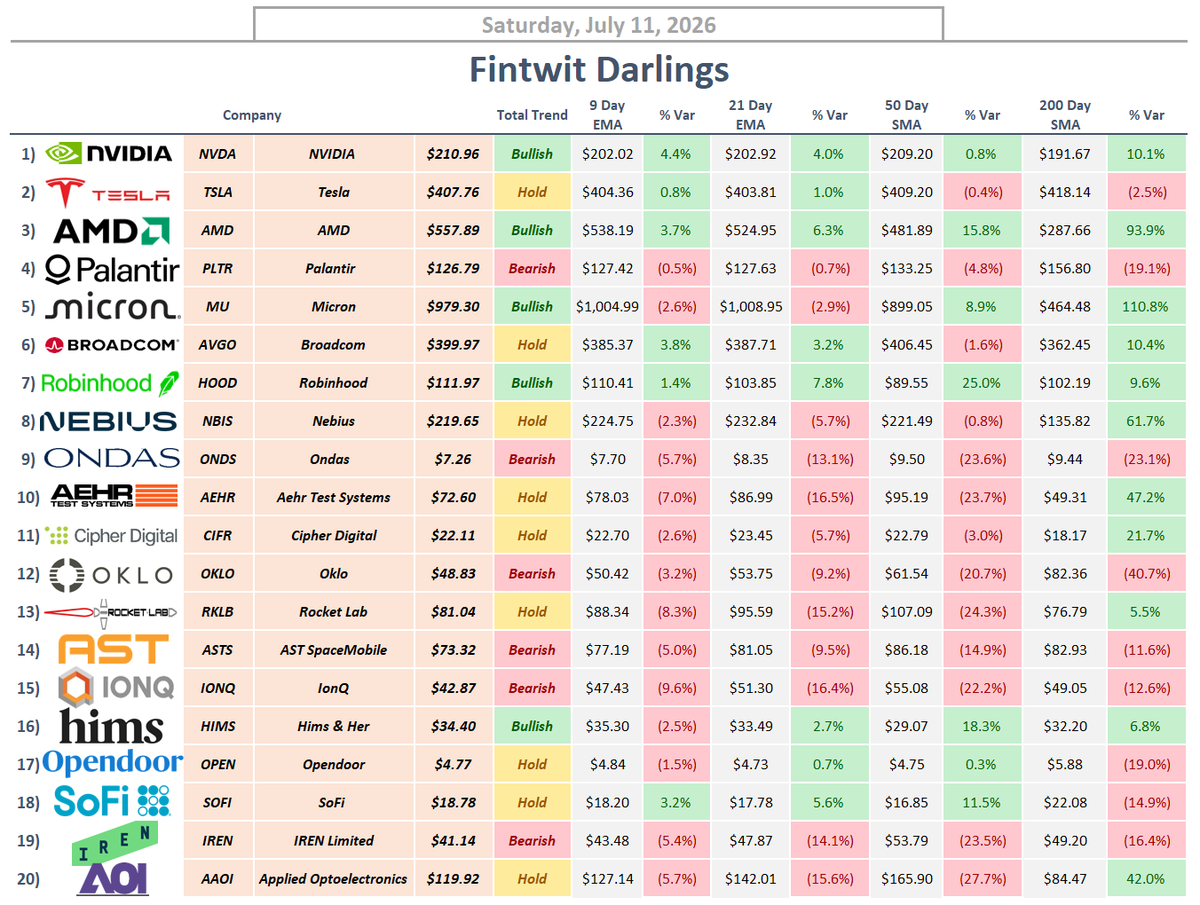Screen dimensions: 1200x905
Task: Click the Oklo 200 Day variance (40.7%)
Action: [1147, 574]
